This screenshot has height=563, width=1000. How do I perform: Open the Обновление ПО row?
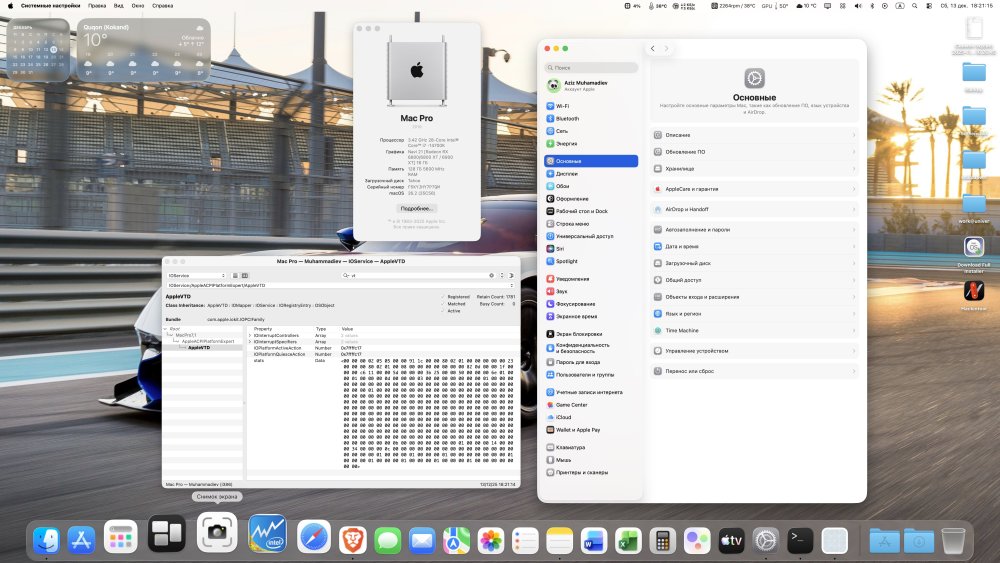754,152
